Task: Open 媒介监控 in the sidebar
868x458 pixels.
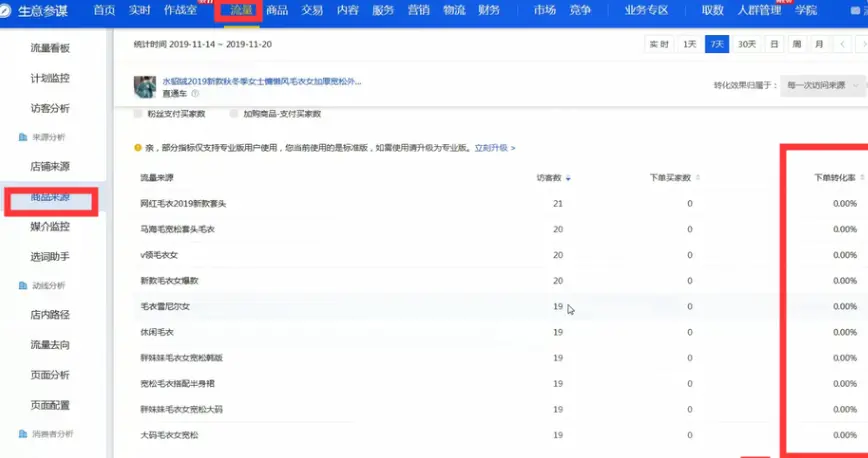Action: pyautogui.click(x=50, y=227)
